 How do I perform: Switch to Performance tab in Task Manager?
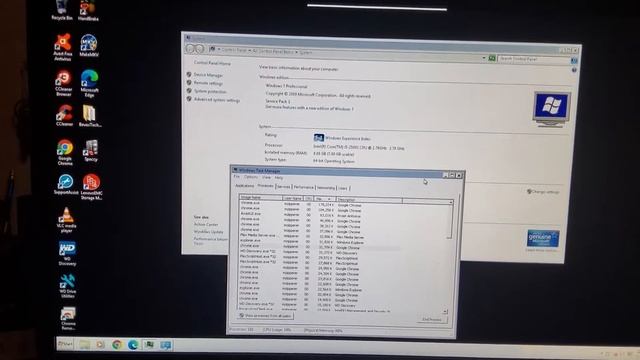pyautogui.click(x=304, y=187)
